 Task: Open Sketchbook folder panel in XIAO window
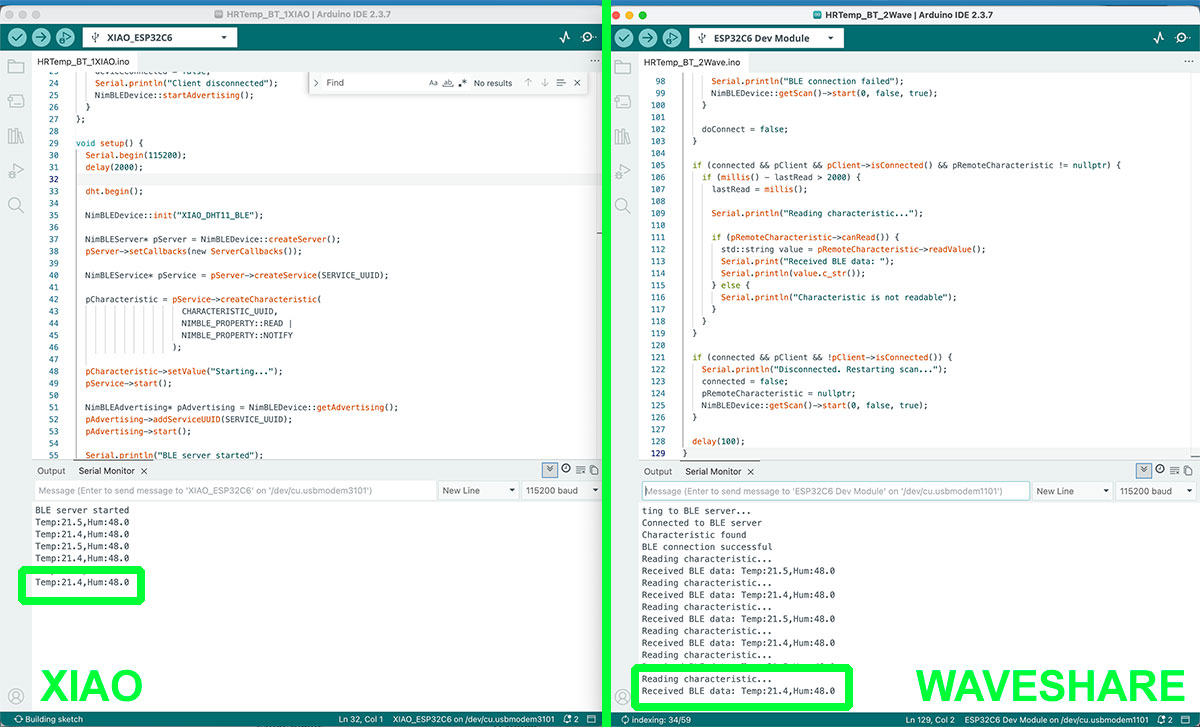(15, 67)
